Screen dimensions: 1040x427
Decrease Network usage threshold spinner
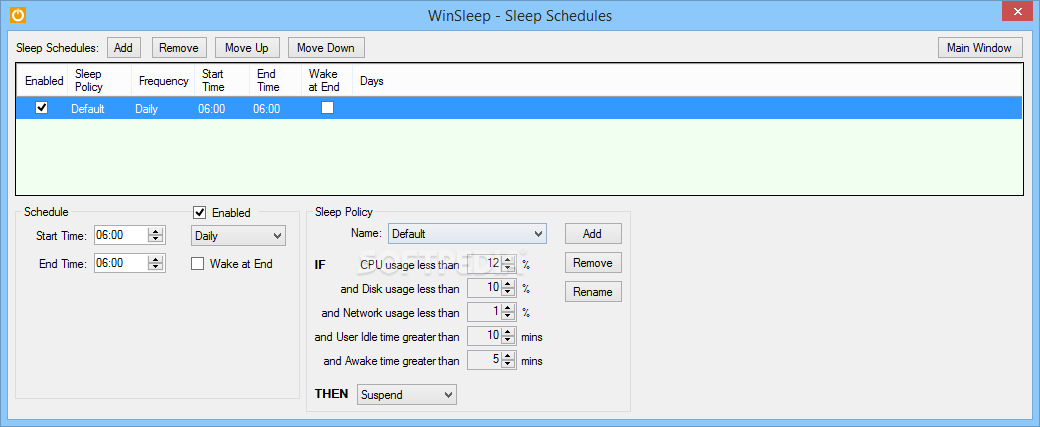(508, 316)
